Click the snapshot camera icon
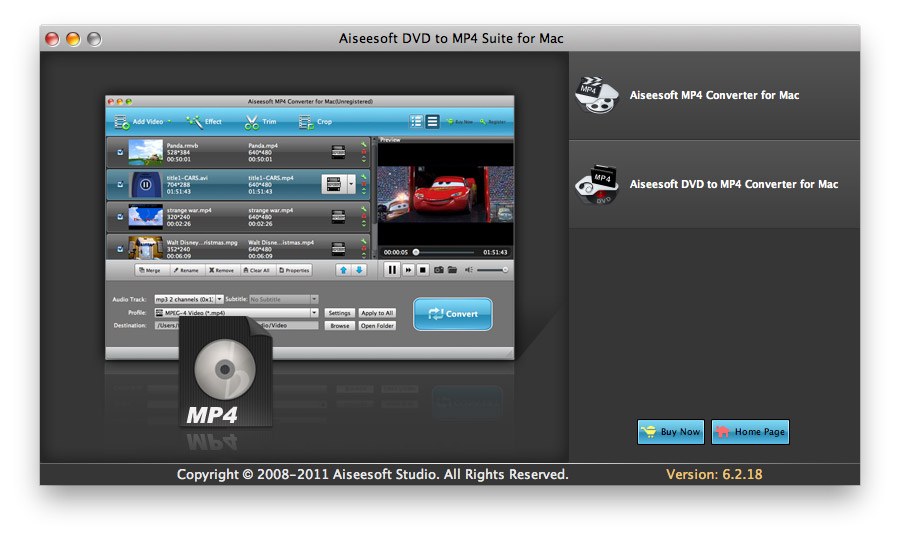This screenshot has width=900, height=540. [439, 270]
